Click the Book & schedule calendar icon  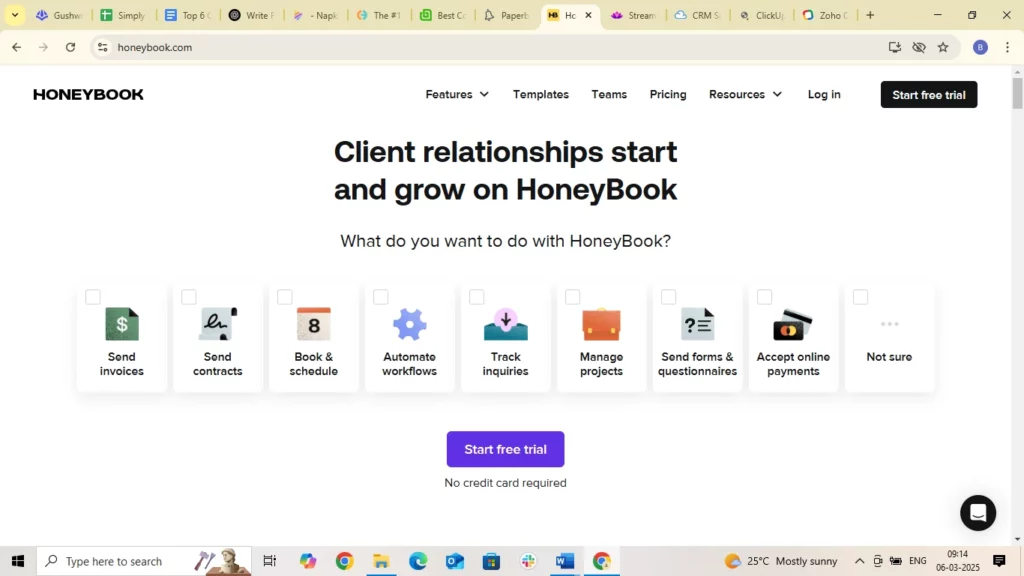point(313,323)
